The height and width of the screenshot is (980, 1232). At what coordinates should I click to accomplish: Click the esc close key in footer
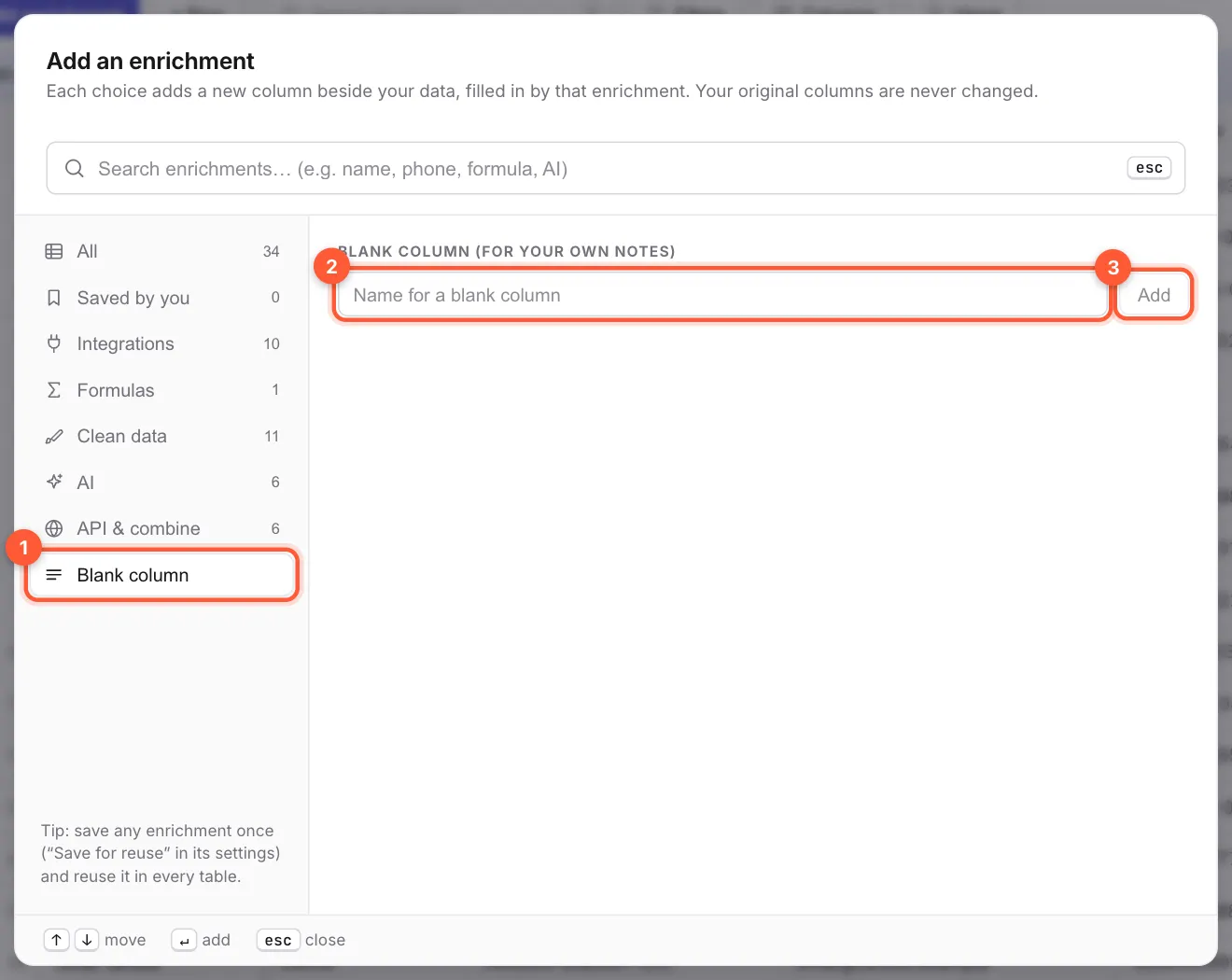coord(278,940)
